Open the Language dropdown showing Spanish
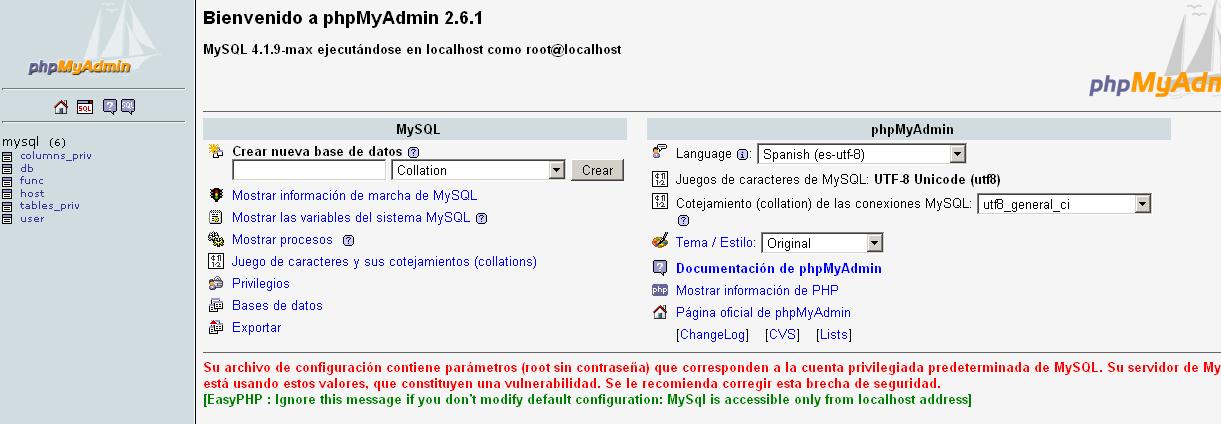Image resolution: width=1221 pixels, height=424 pixels. 862,155
